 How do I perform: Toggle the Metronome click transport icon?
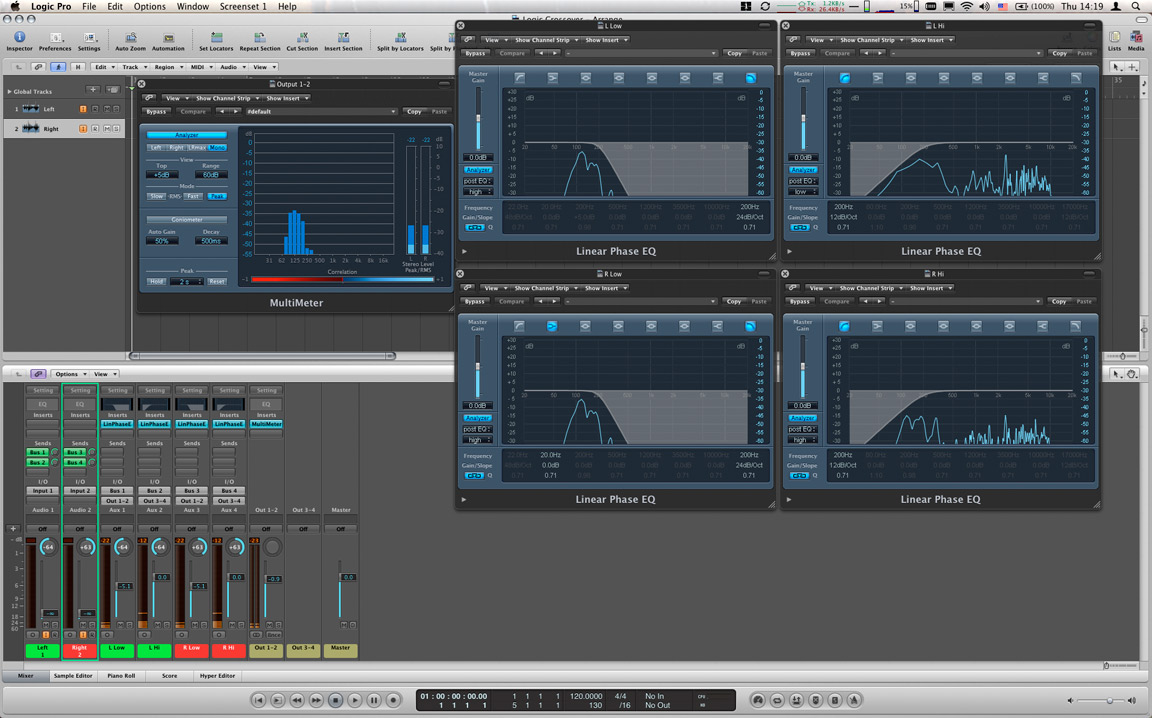[854, 700]
